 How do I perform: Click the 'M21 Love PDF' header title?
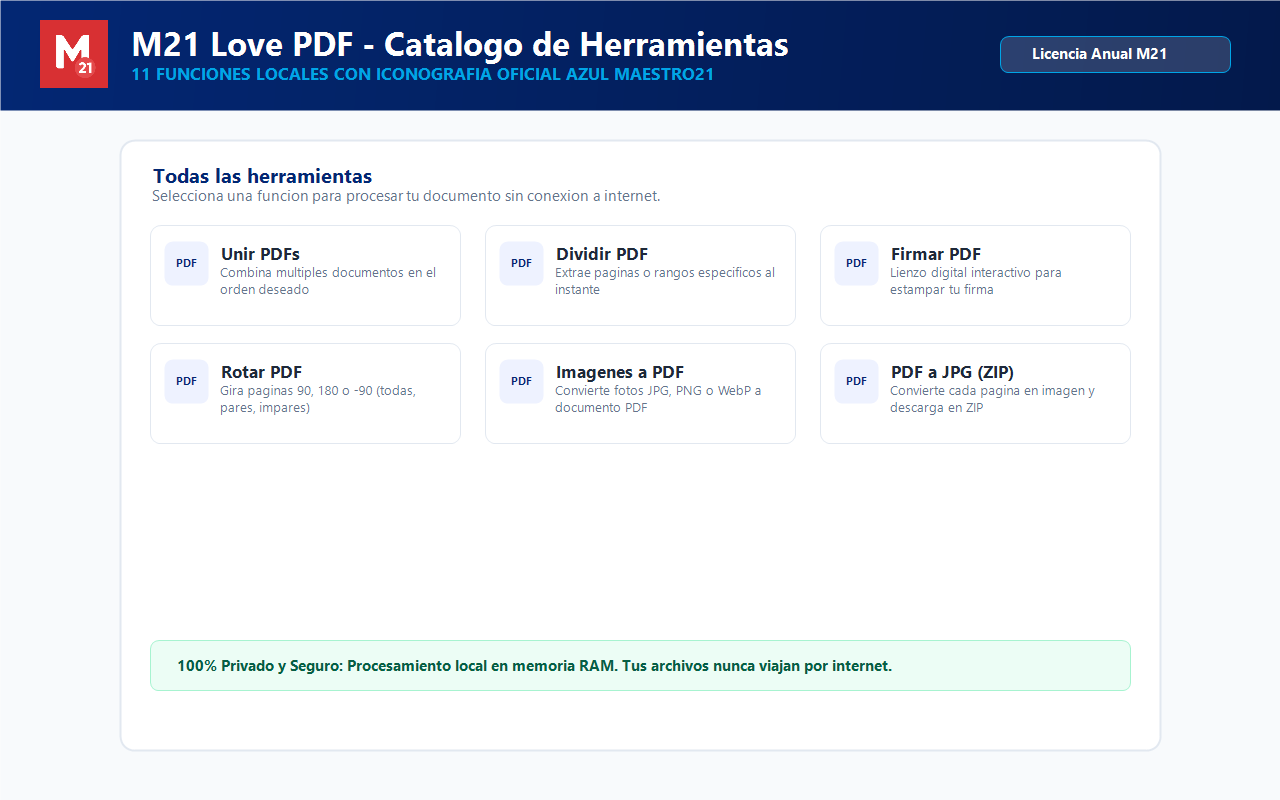[x=460, y=44]
